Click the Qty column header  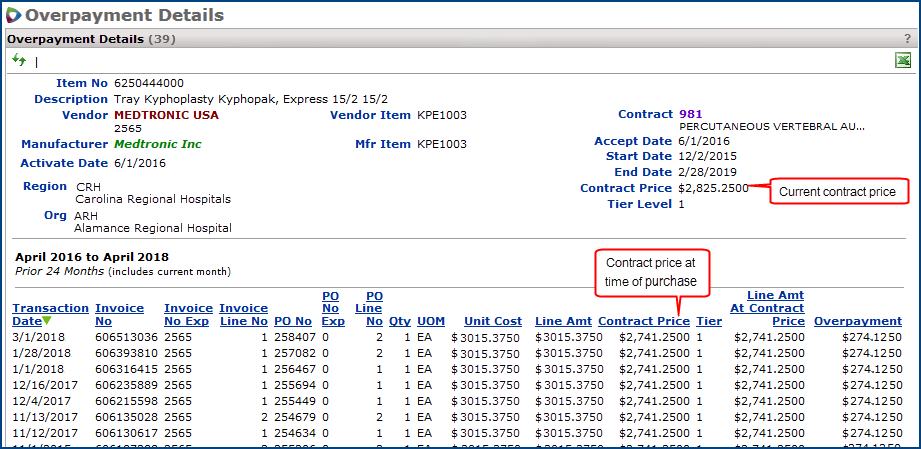tap(399, 321)
